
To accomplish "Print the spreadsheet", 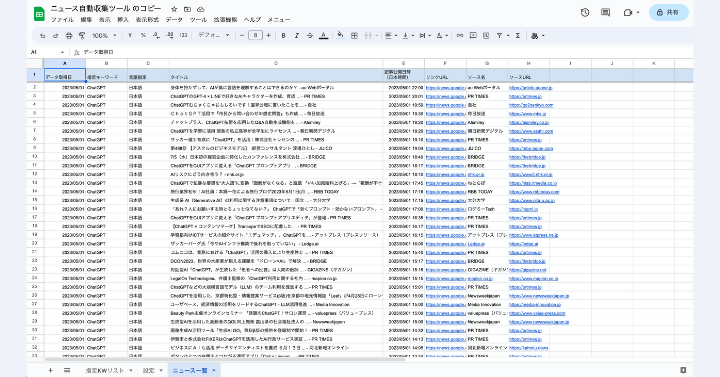I will pyautogui.click(x=69, y=35).
